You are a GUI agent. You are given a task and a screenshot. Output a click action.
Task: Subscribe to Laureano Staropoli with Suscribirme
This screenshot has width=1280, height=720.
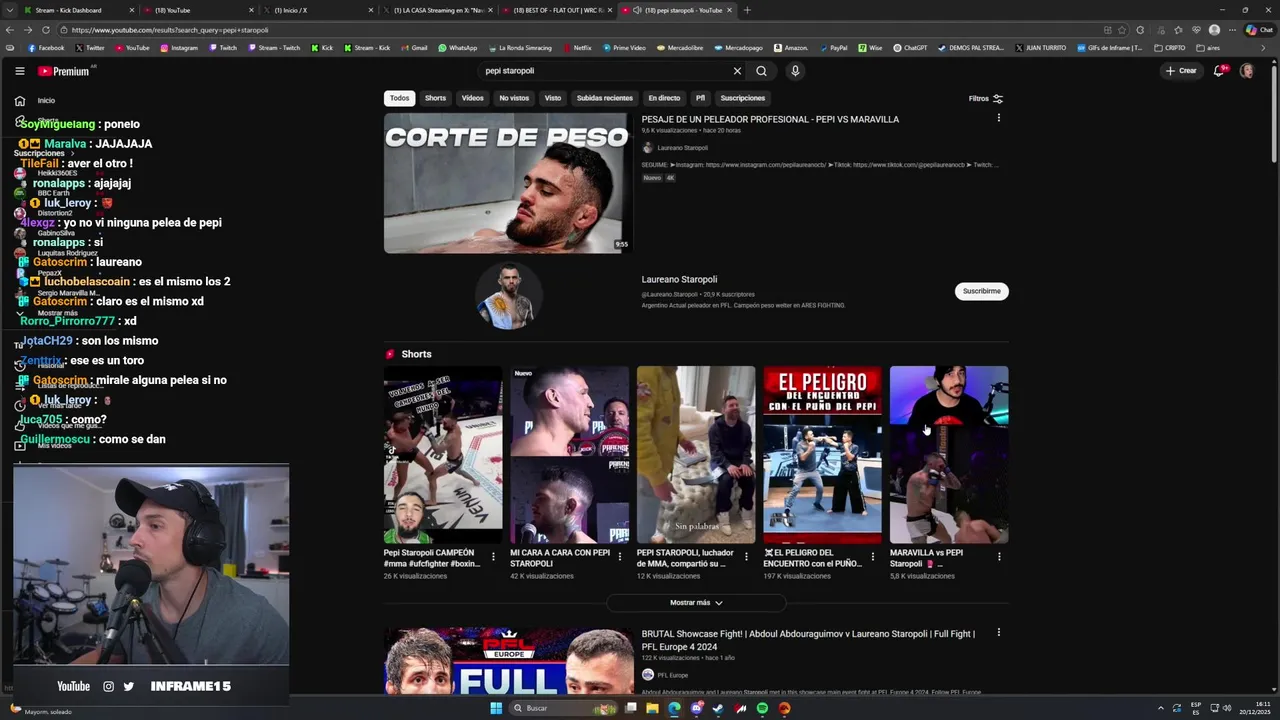click(981, 291)
